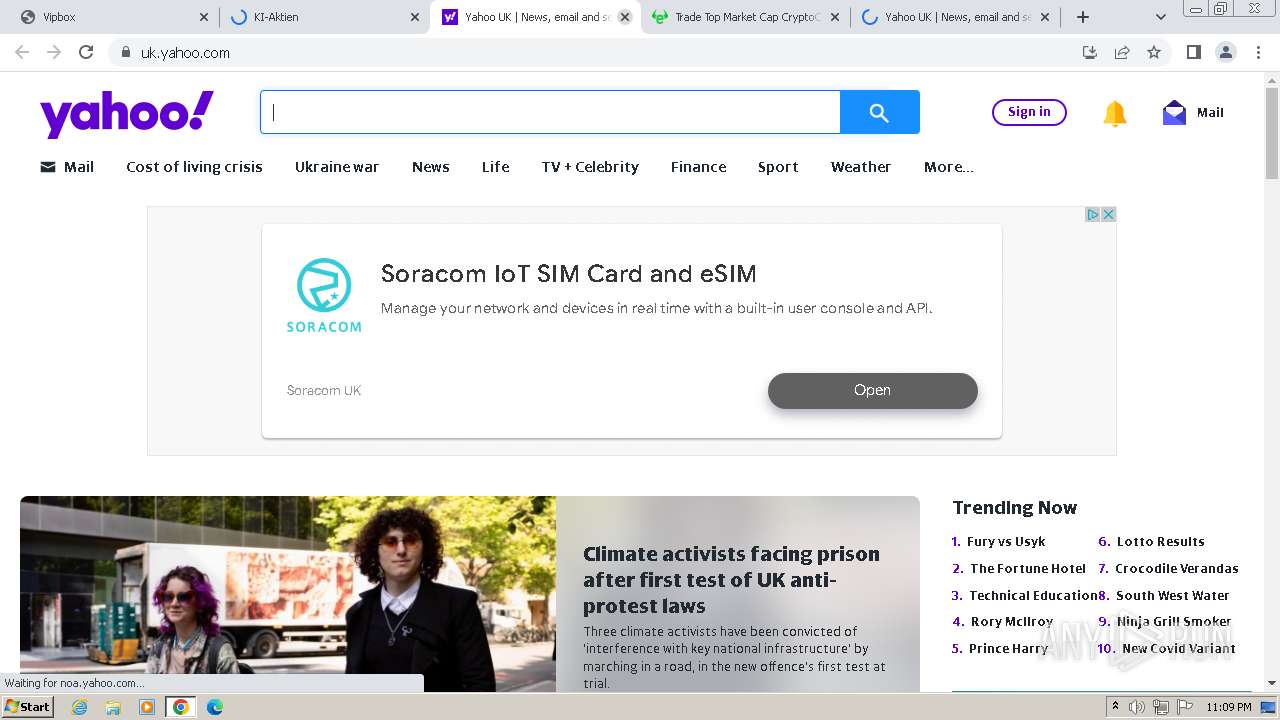Open trending topic Crocodile Verandas
Screen dimensions: 1280x720
pyautogui.click(x=1177, y=568)
